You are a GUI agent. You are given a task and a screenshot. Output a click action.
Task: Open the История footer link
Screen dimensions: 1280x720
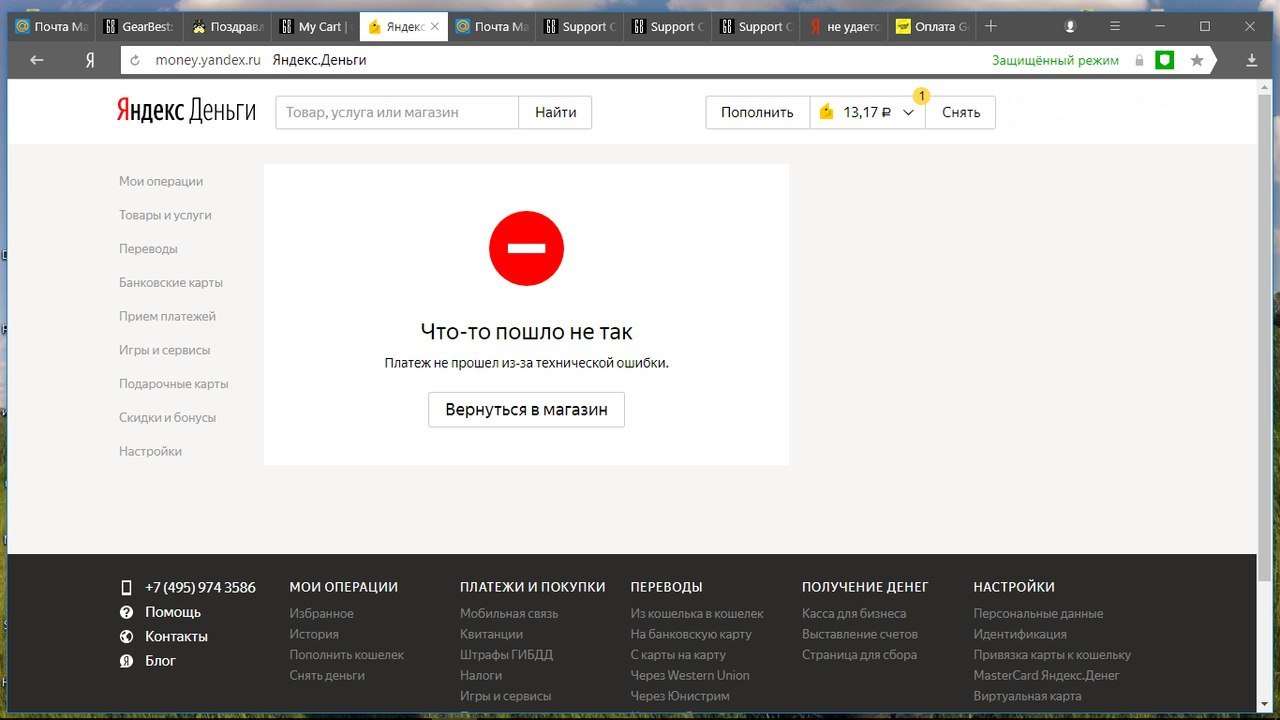[x=314, y=634]
